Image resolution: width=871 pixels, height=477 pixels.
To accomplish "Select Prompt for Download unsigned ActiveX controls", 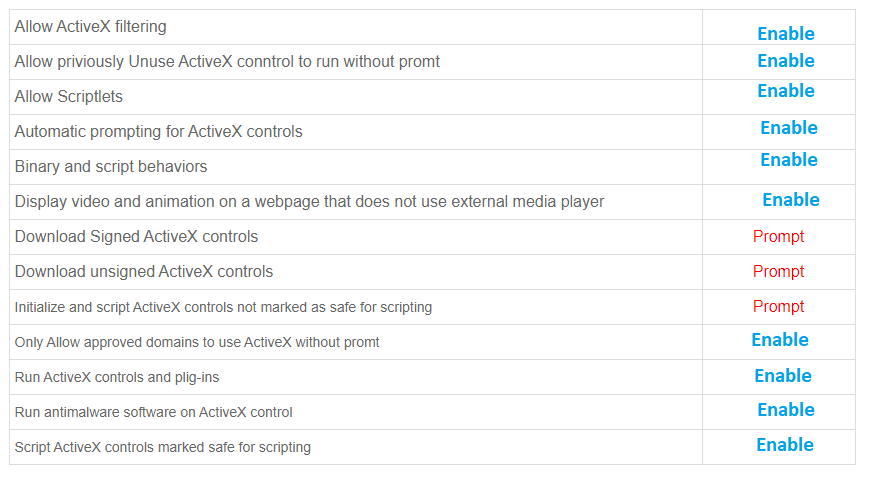I will tap(778, 272).
